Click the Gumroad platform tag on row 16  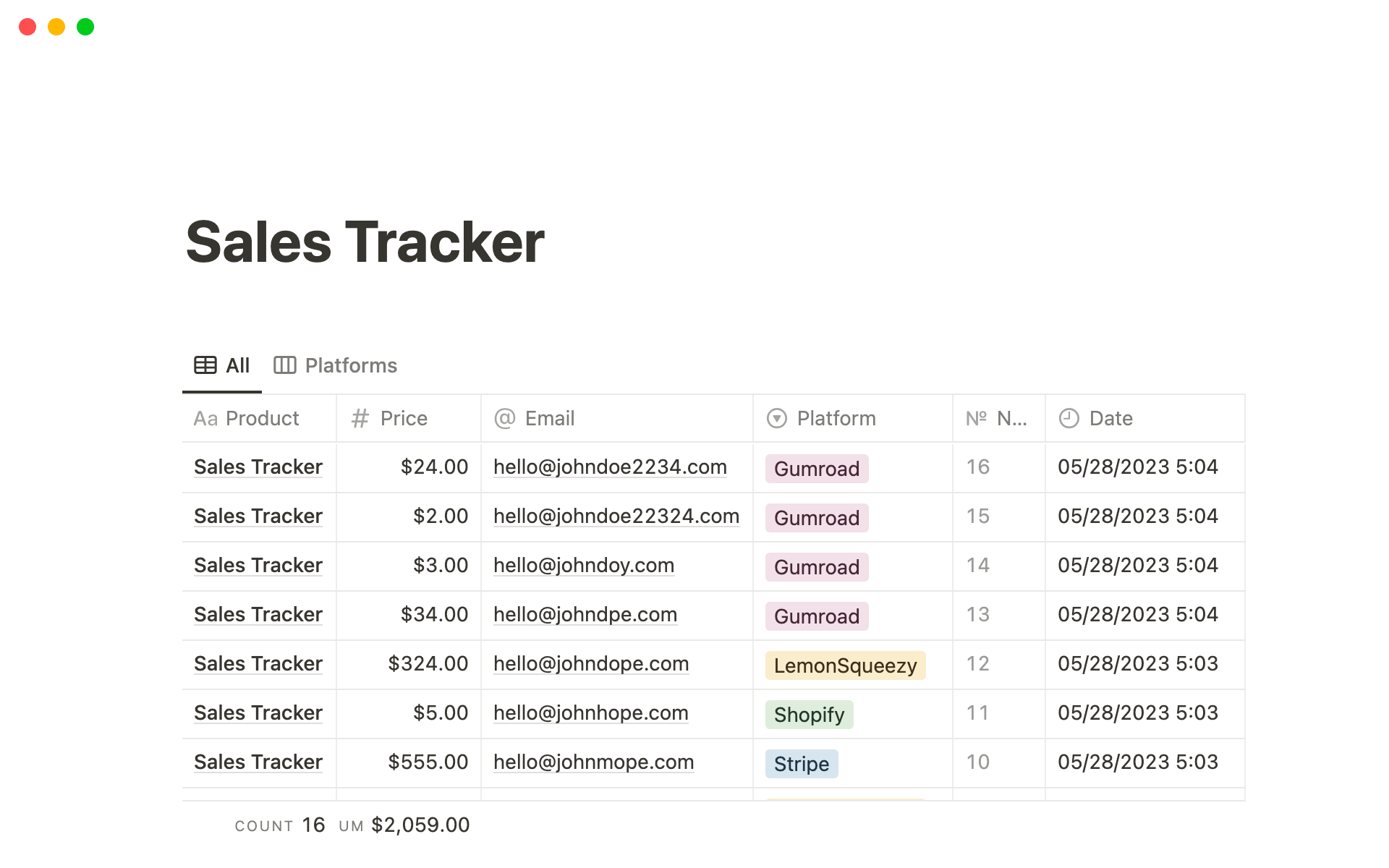tap(815, 467)
